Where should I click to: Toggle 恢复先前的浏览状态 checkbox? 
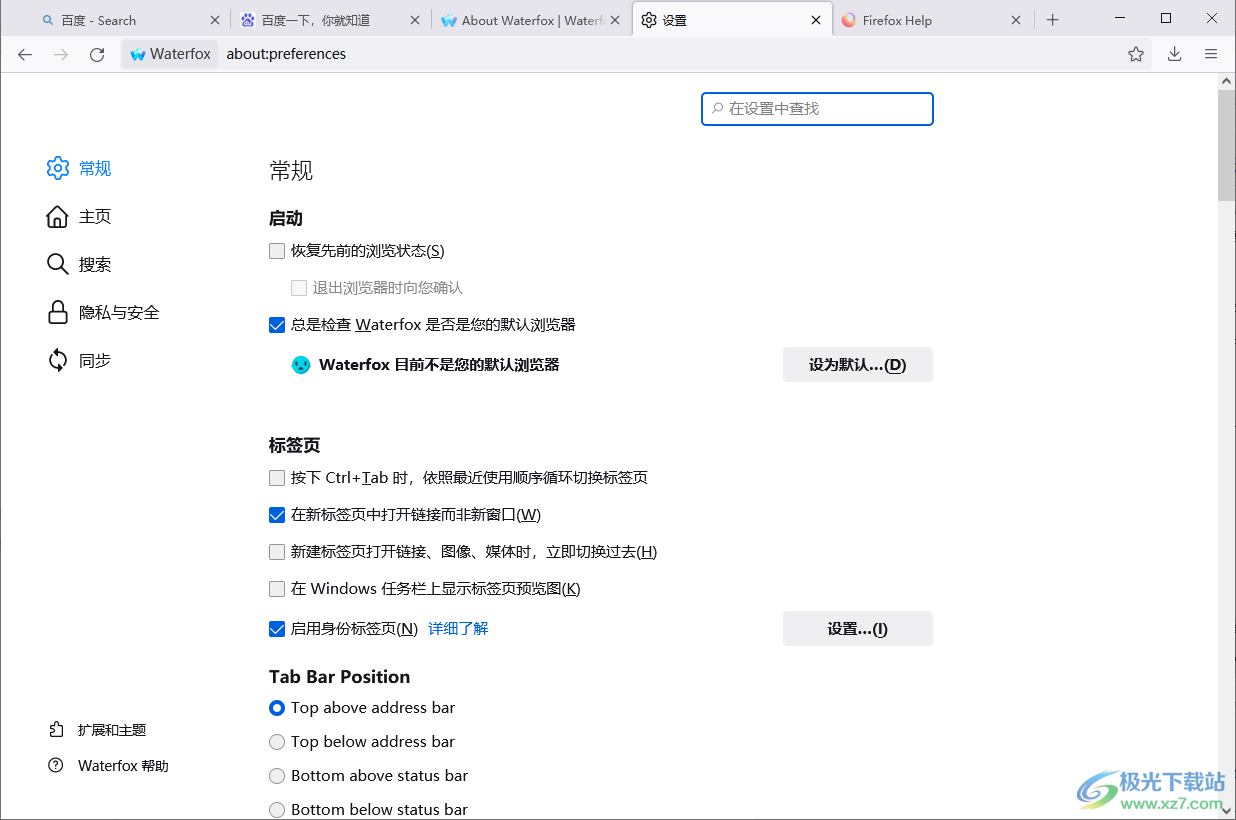[x=277, y=251]
